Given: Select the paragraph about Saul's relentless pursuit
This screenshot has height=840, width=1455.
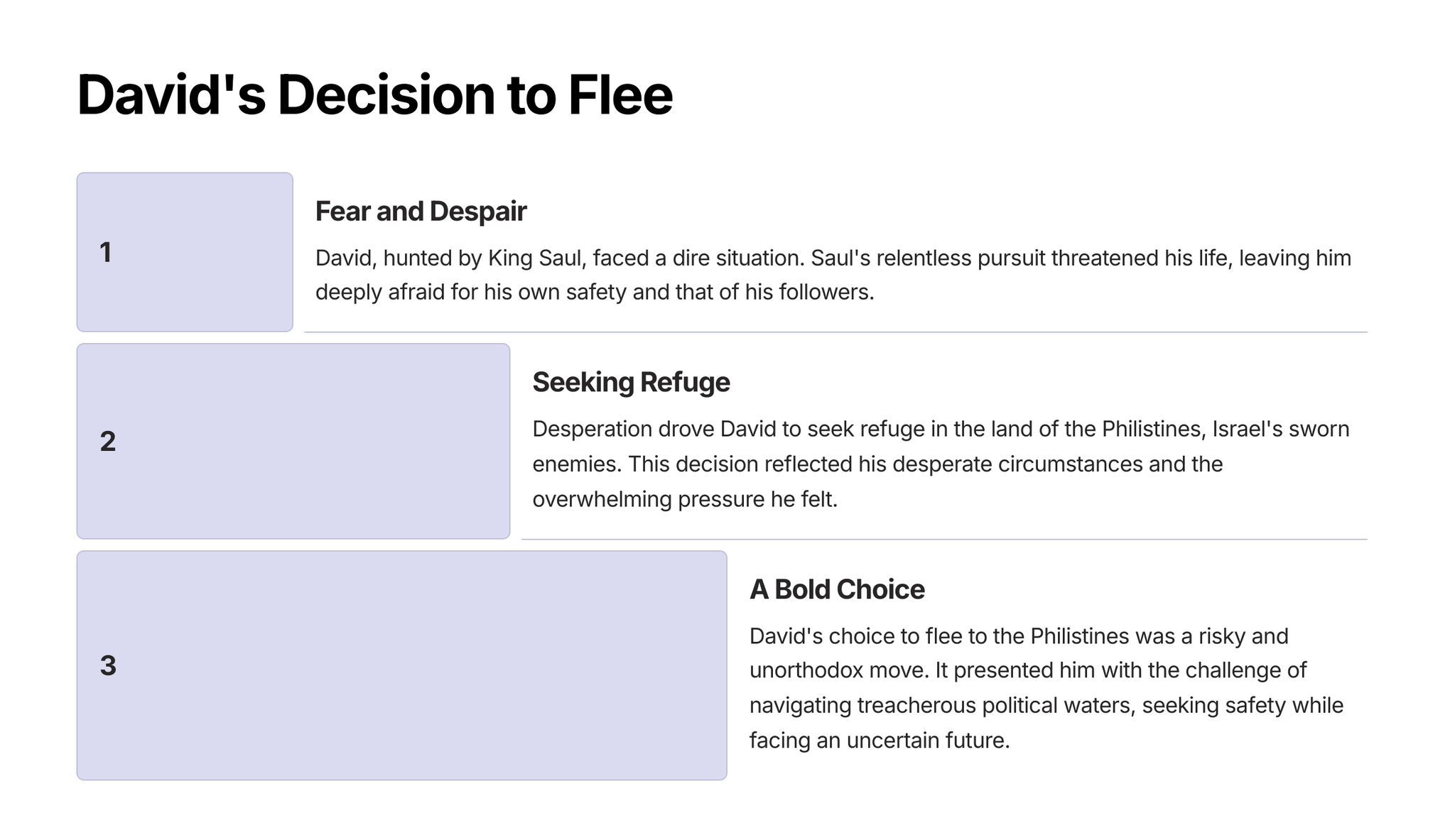Looking at the screenshot, I should pyautogui.click(x=833, y=275).
